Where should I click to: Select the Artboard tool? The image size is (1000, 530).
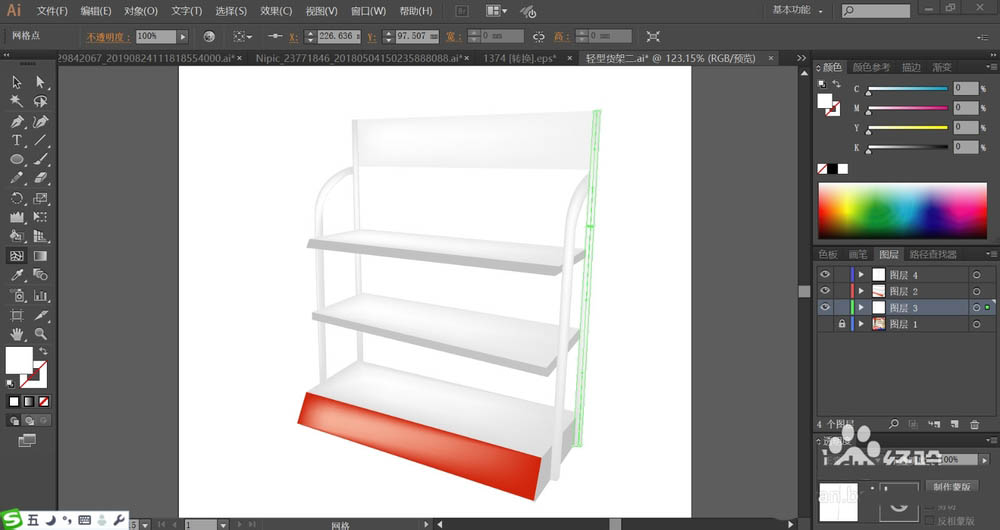[17, 315]
